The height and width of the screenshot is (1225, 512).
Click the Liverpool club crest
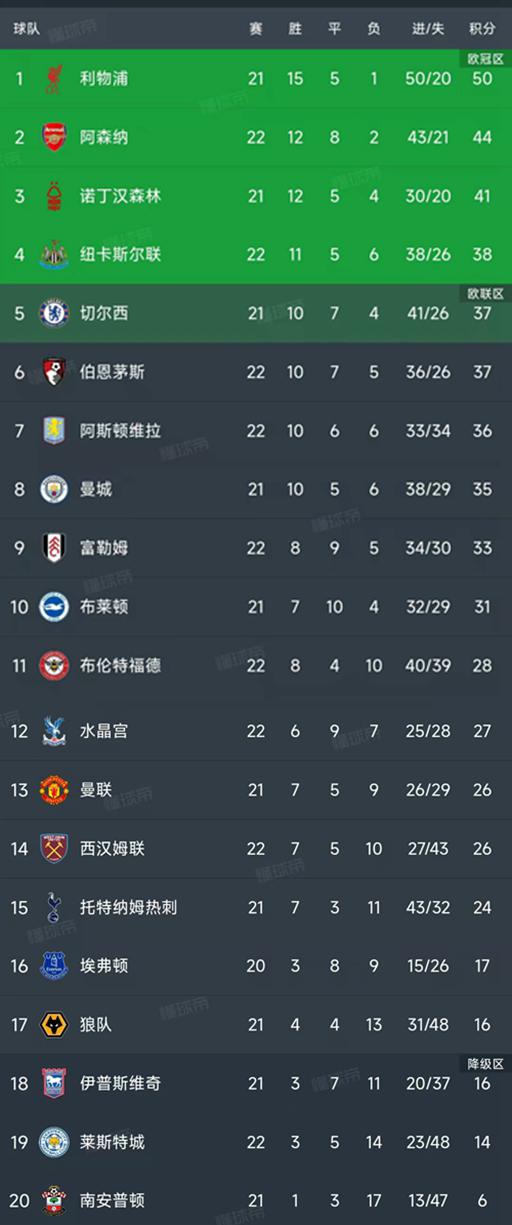(x=53, y=78)
